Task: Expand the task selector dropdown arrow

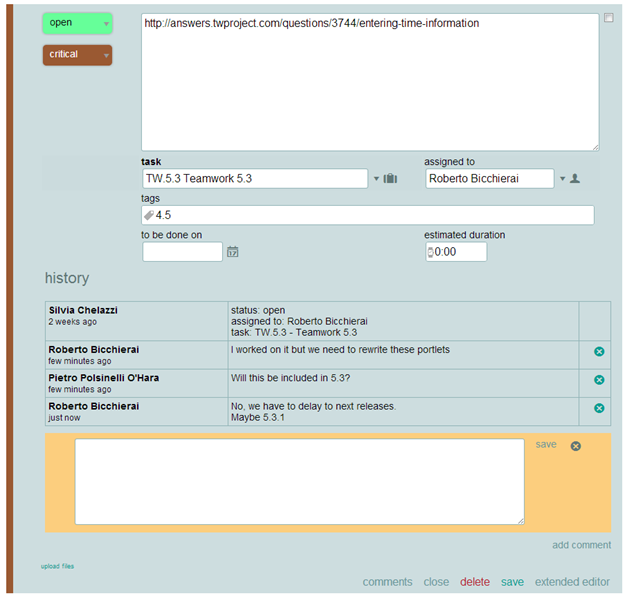Action: click(x=376, y=179)
